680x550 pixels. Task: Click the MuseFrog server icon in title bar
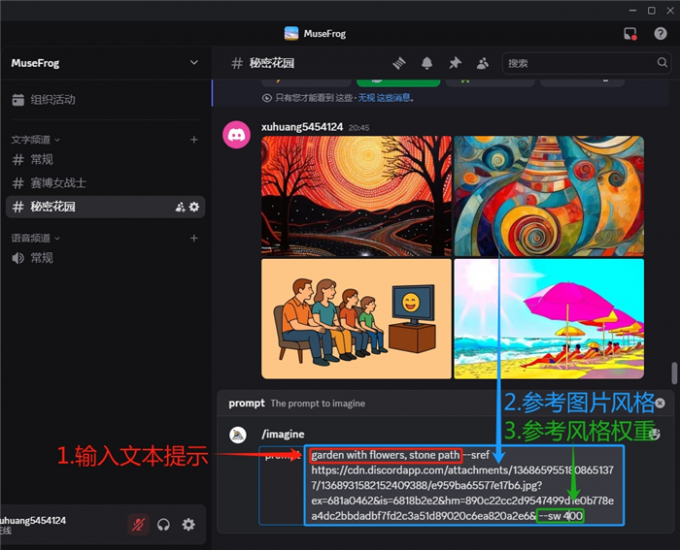point(291,33)
